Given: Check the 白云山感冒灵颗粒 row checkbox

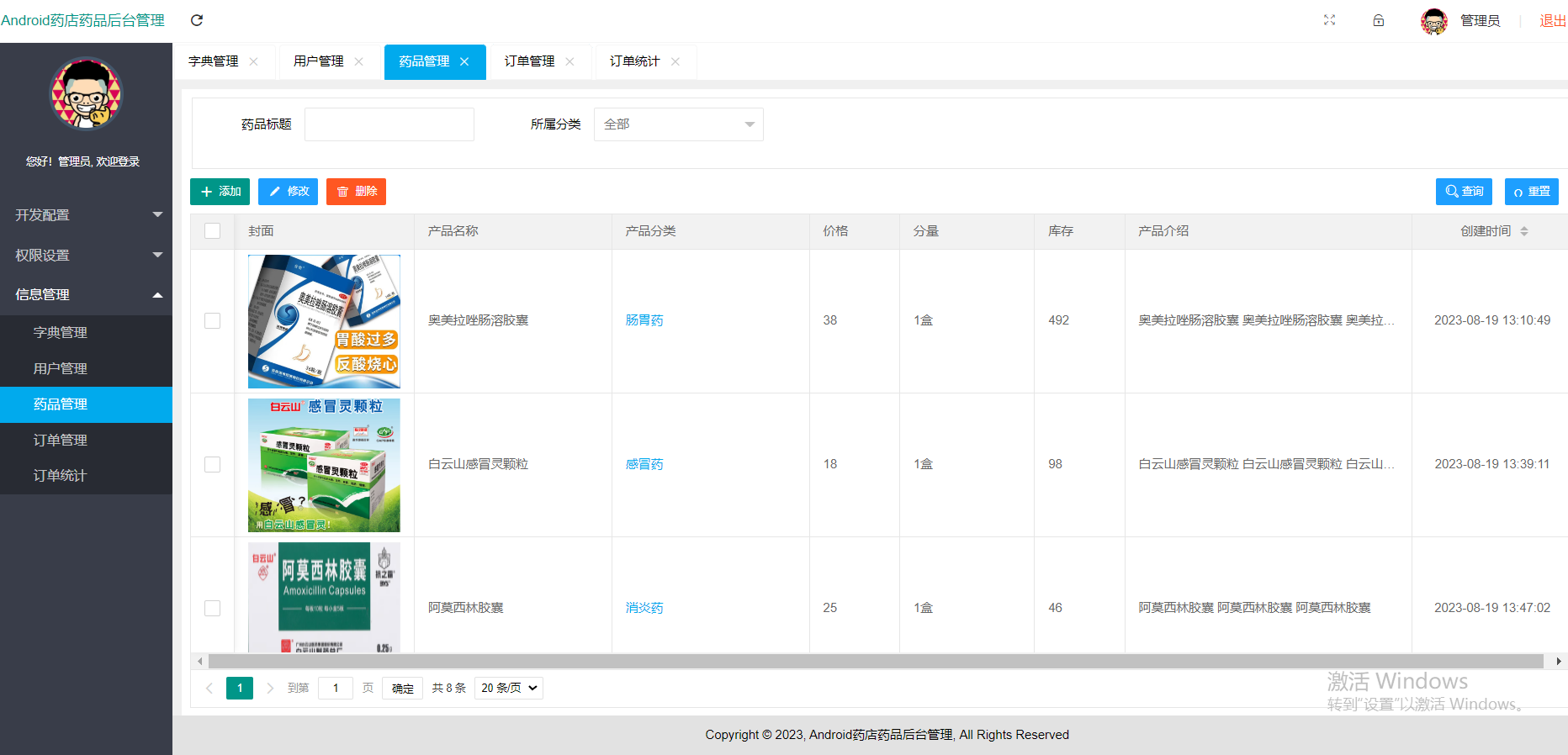Looking at the screenshot, I should pos(213,465).
